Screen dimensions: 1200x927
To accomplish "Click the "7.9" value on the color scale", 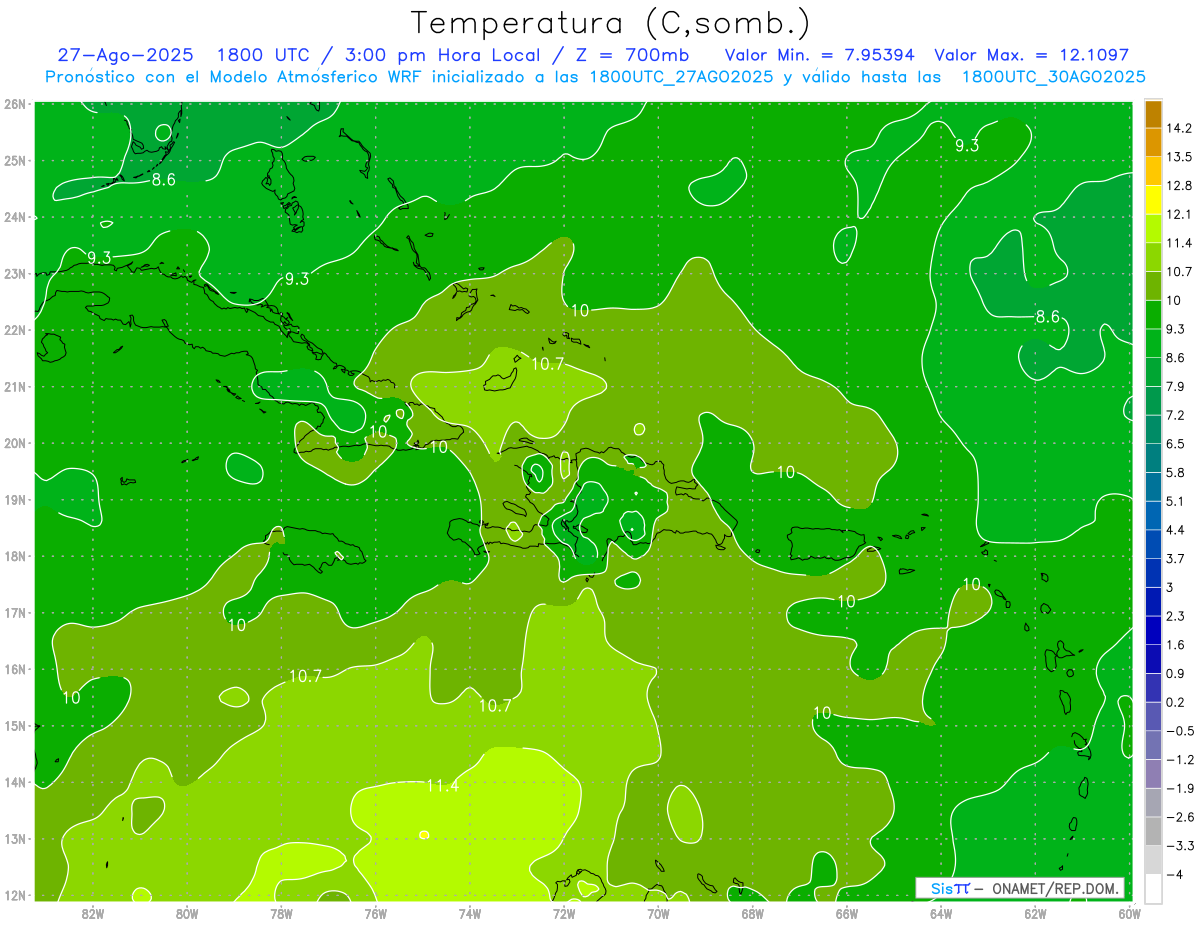I will pos(1176,386).
